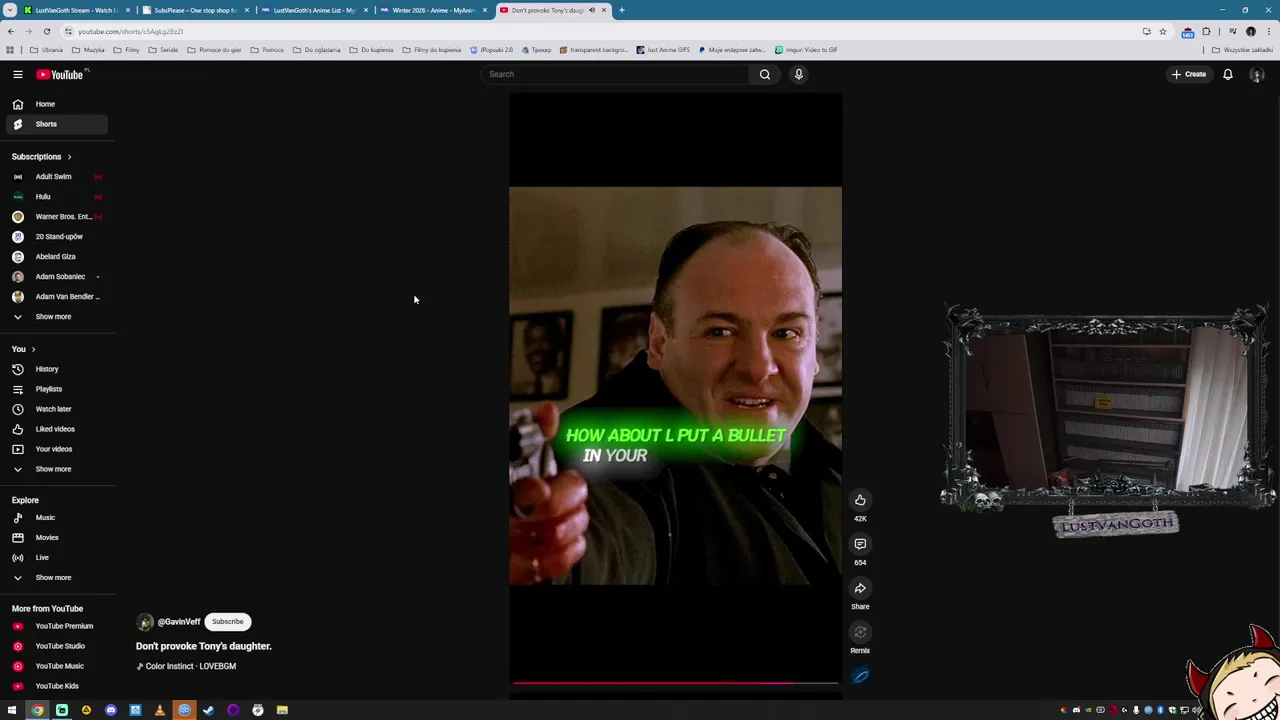Show more under You section
This screenshot has width=1280, height=720.
point(54,469)
